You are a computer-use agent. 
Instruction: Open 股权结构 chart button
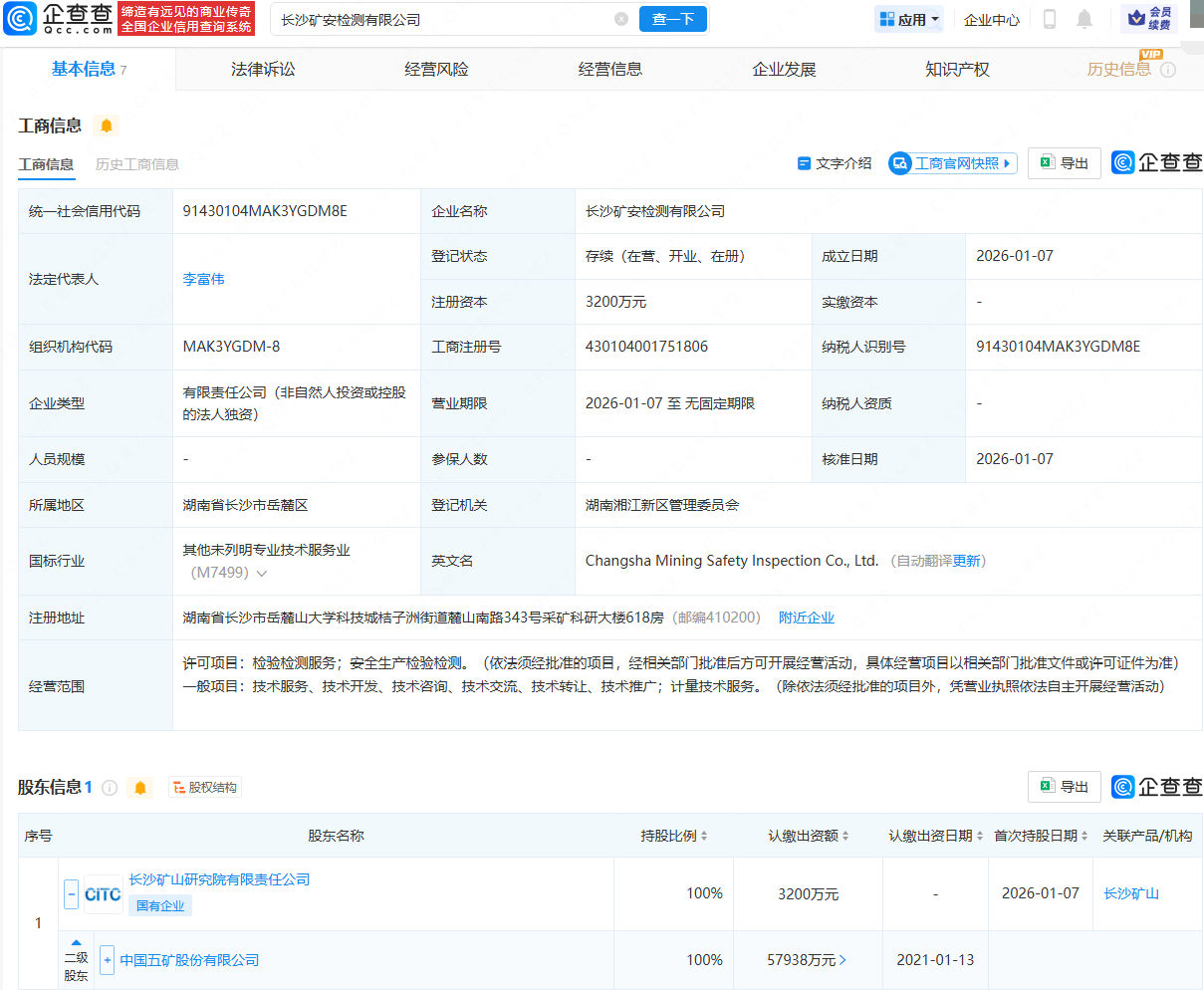pos(205,788)
